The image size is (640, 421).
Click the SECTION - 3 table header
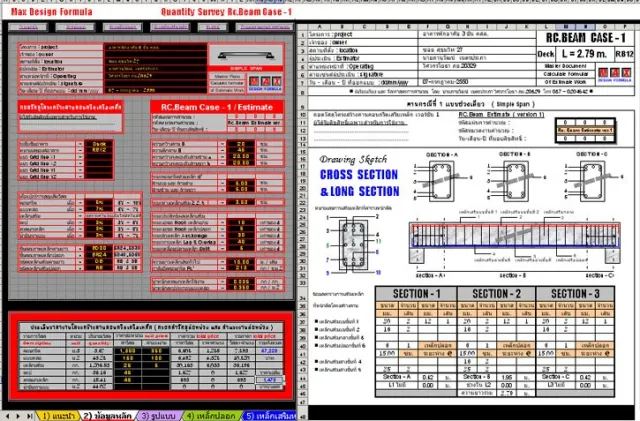click(575, 294)
